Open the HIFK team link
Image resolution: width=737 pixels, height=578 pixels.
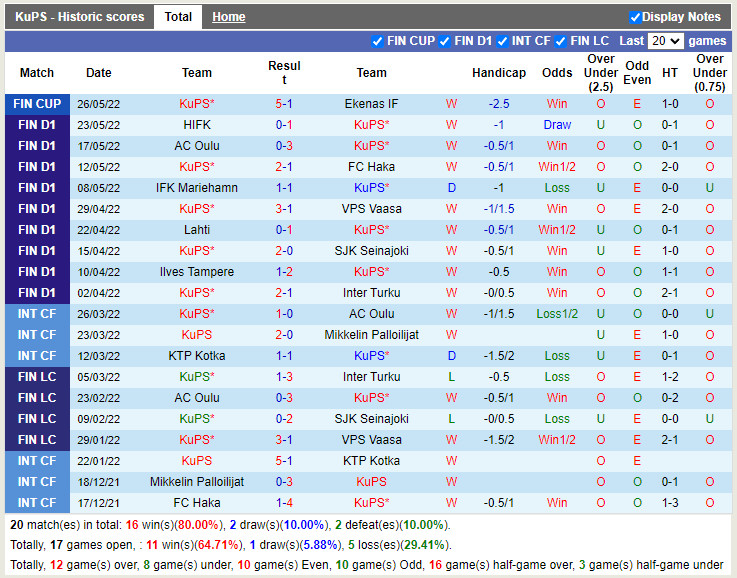pyautogui.click(x=197, y=125)
